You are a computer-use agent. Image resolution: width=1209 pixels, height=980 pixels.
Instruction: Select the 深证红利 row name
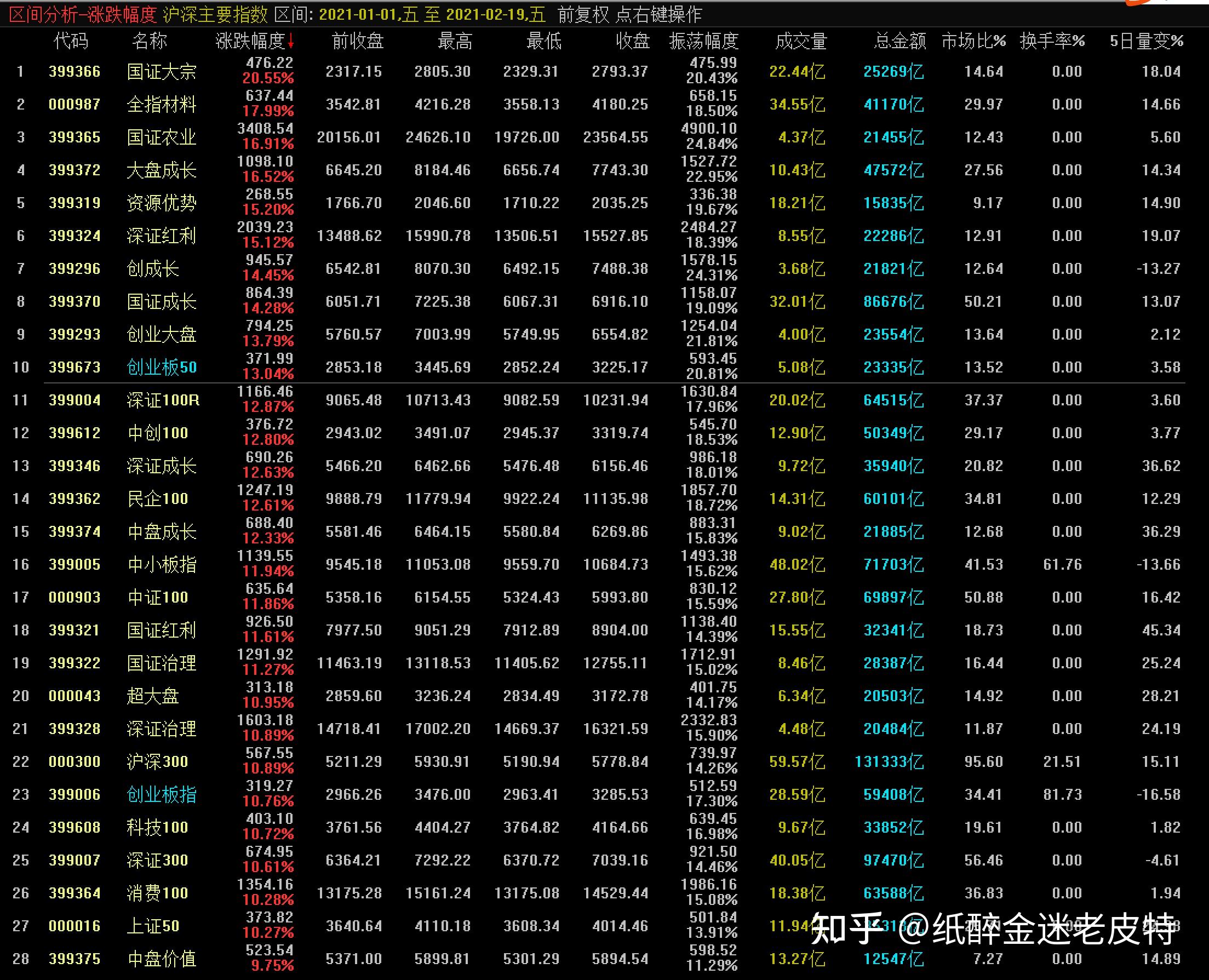(162, 236)
